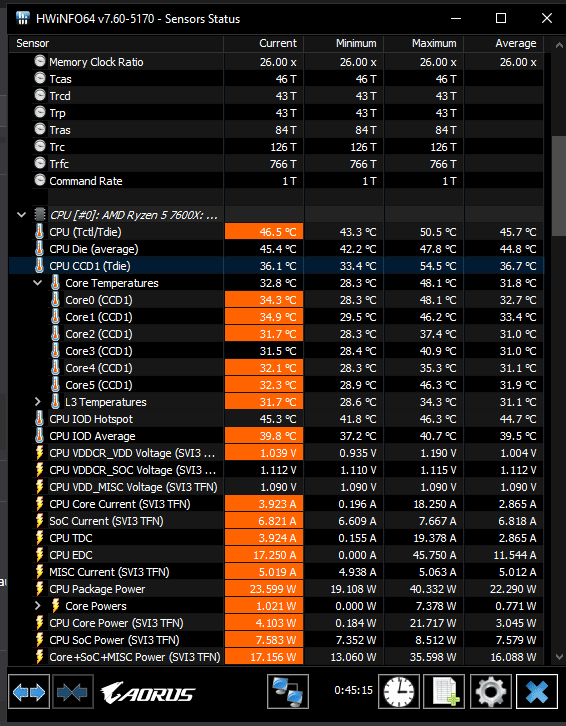This screenshot has height=726, width=566.
Task: Select the Core3 (CCD1) temperature row
Action: coord(276,351)
